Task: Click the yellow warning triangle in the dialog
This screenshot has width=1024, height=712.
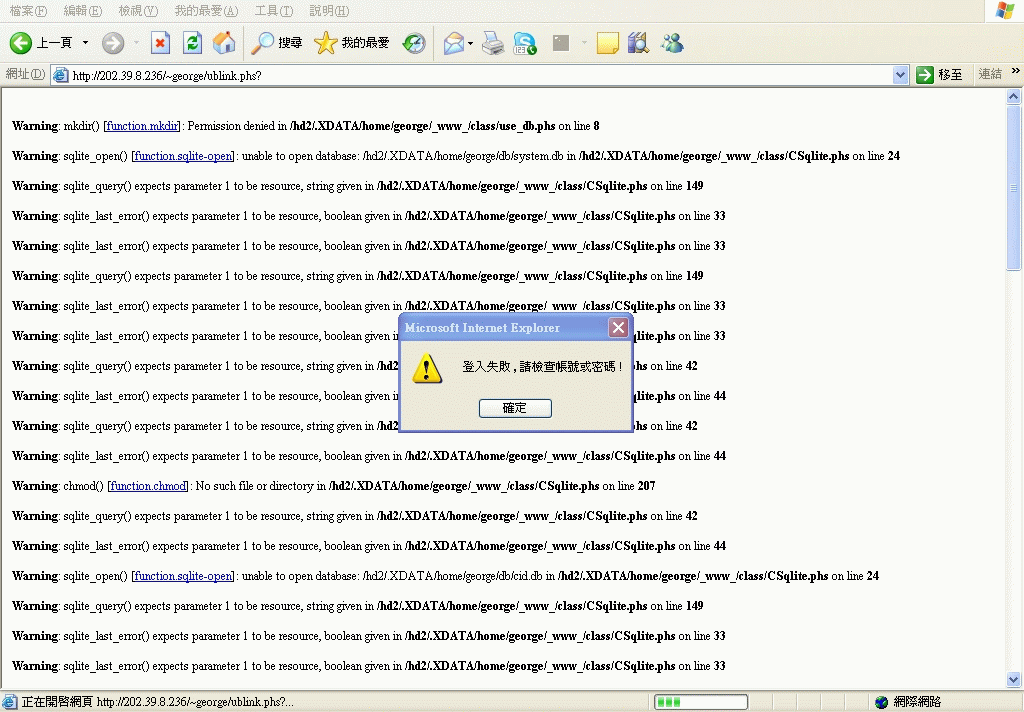Action: click(x=427, y=368)
